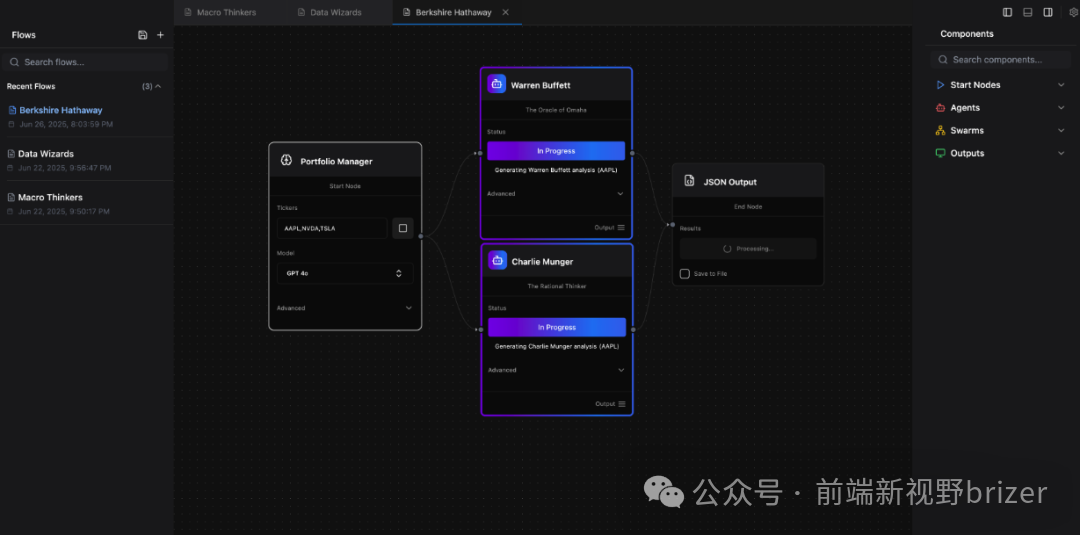Click the green Outputs monitor icon
This screenshot has width=1080, height=535.
[x=940, y=154]
